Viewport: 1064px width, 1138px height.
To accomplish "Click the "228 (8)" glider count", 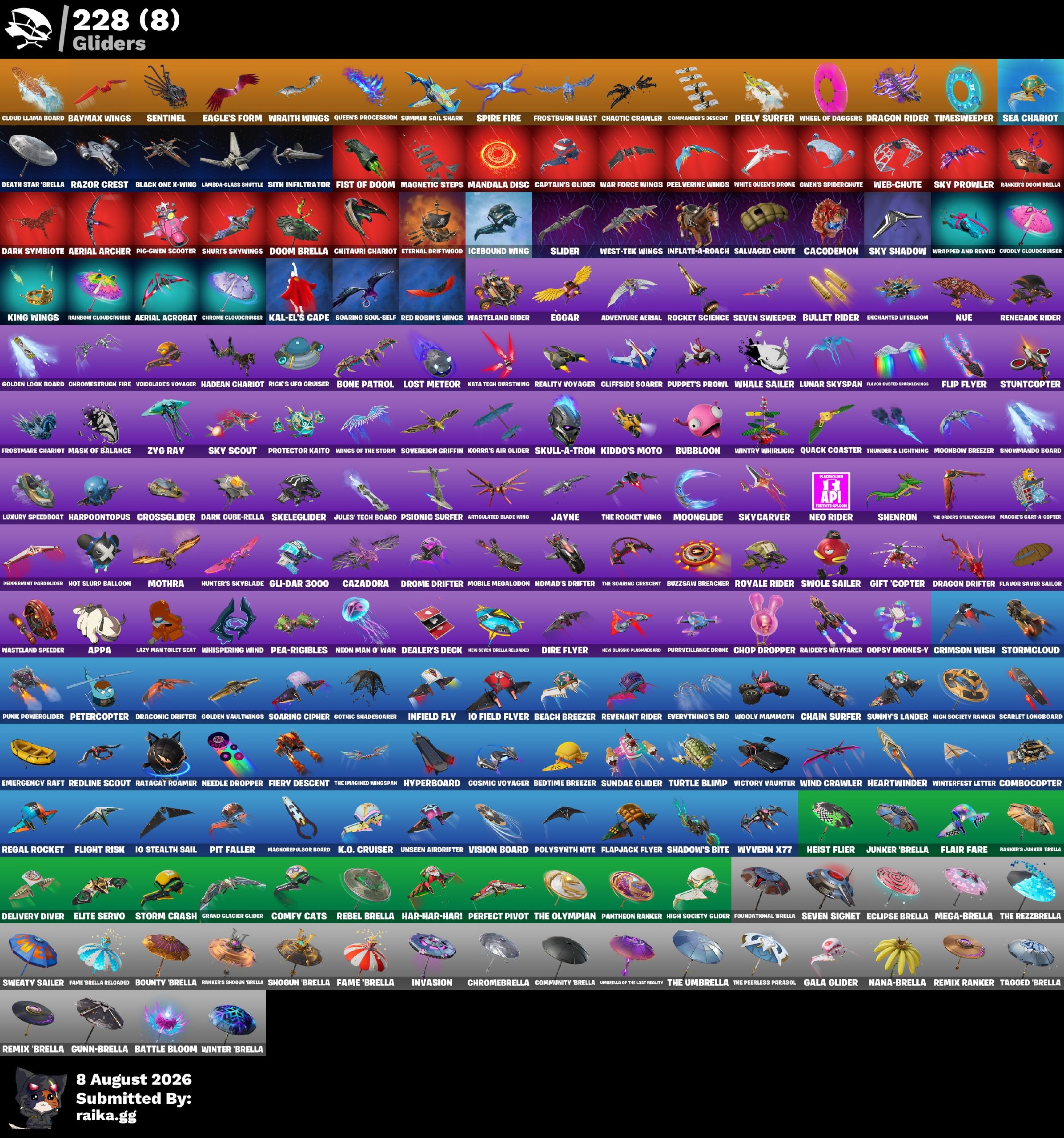I will click(127, 20).
